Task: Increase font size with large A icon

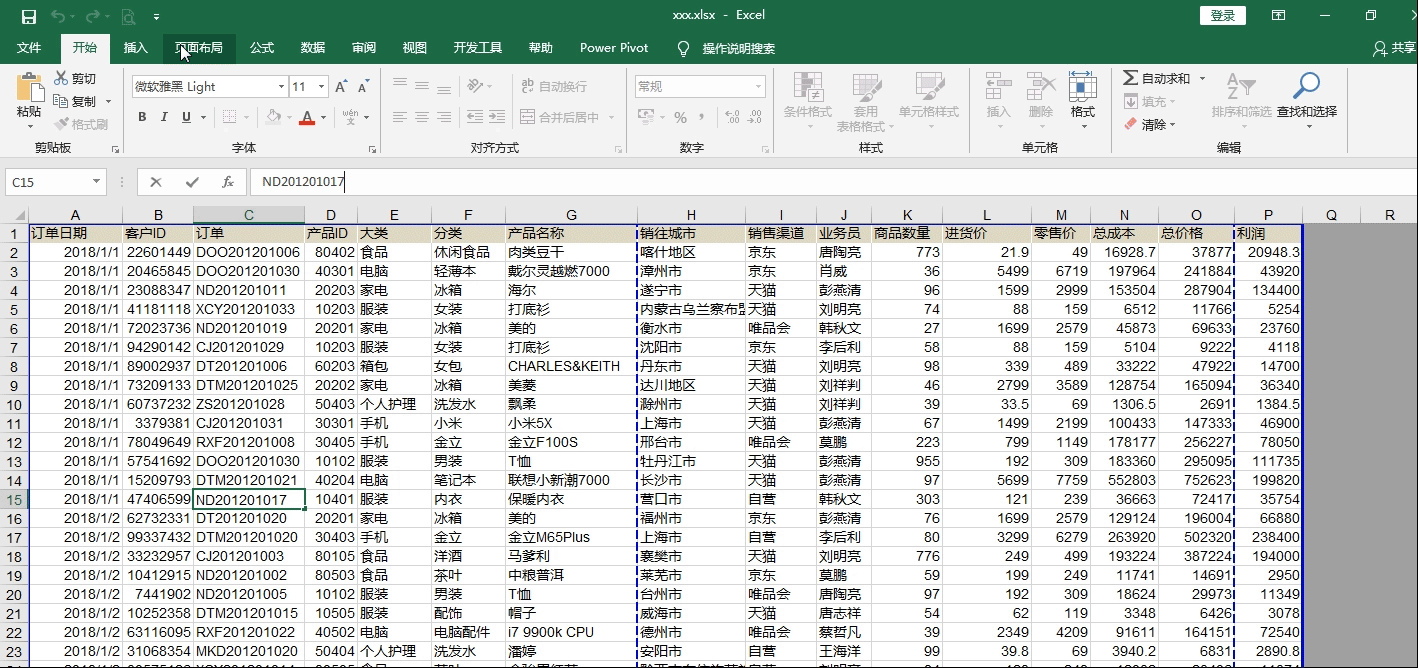Action: tap(341, 87)
